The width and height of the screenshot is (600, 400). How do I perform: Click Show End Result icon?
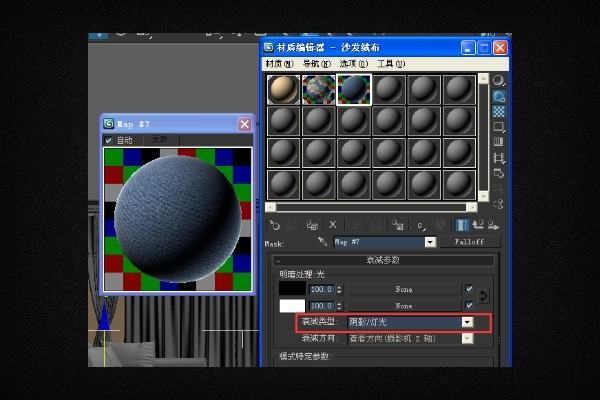(x=462, y=225)
